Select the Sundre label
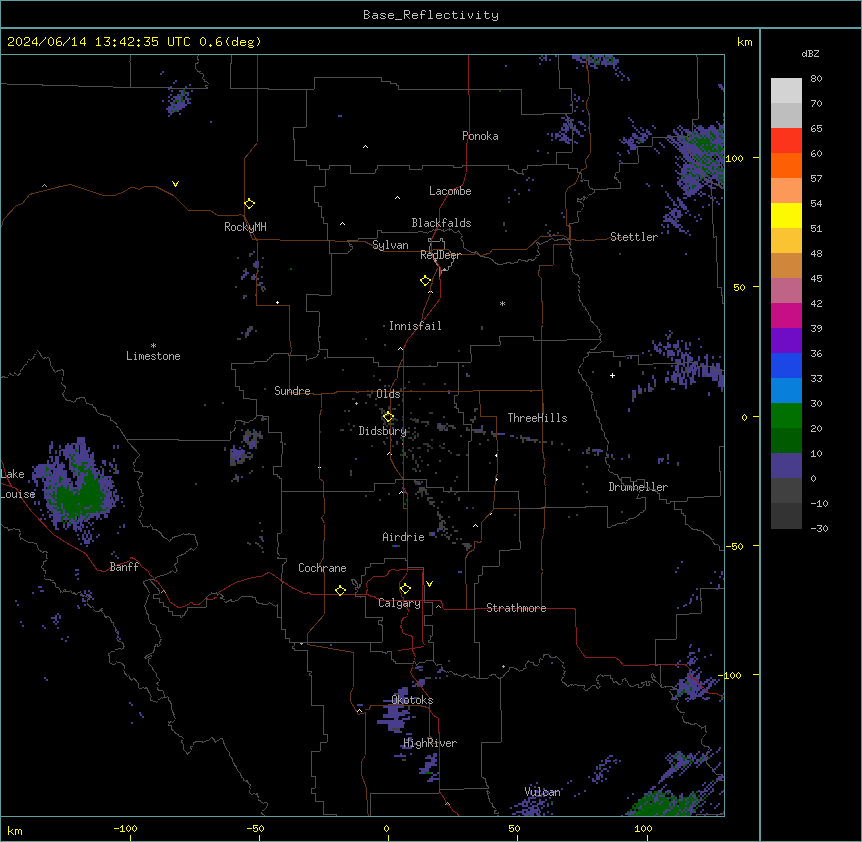 pyautogui.click(x=292, y=391)
